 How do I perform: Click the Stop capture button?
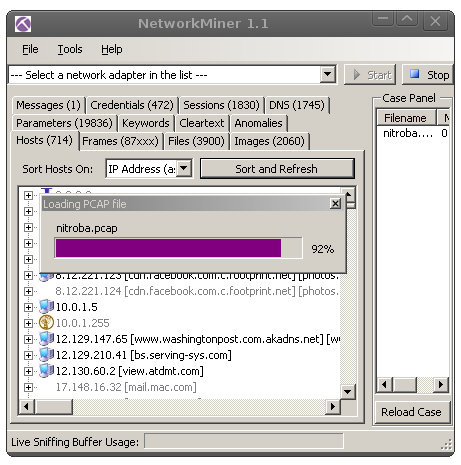428,75
